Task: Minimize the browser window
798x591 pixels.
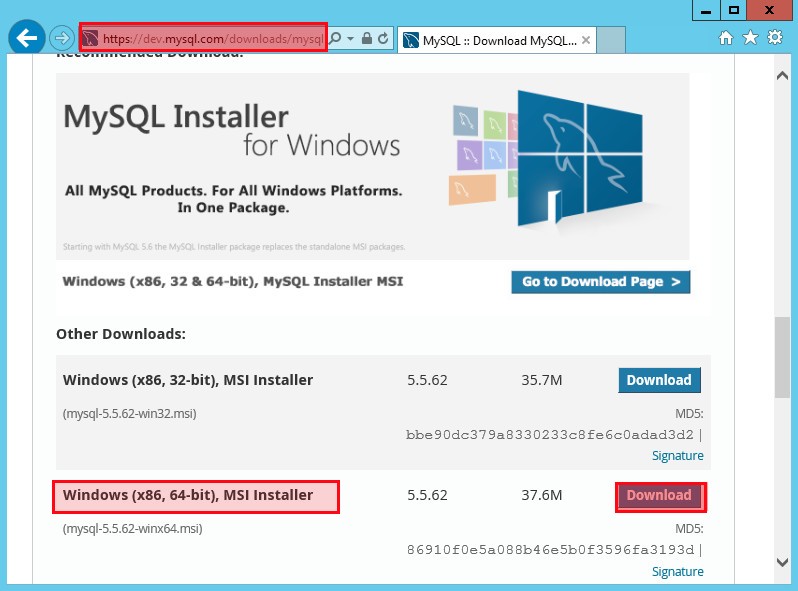Action: (706, 10)
